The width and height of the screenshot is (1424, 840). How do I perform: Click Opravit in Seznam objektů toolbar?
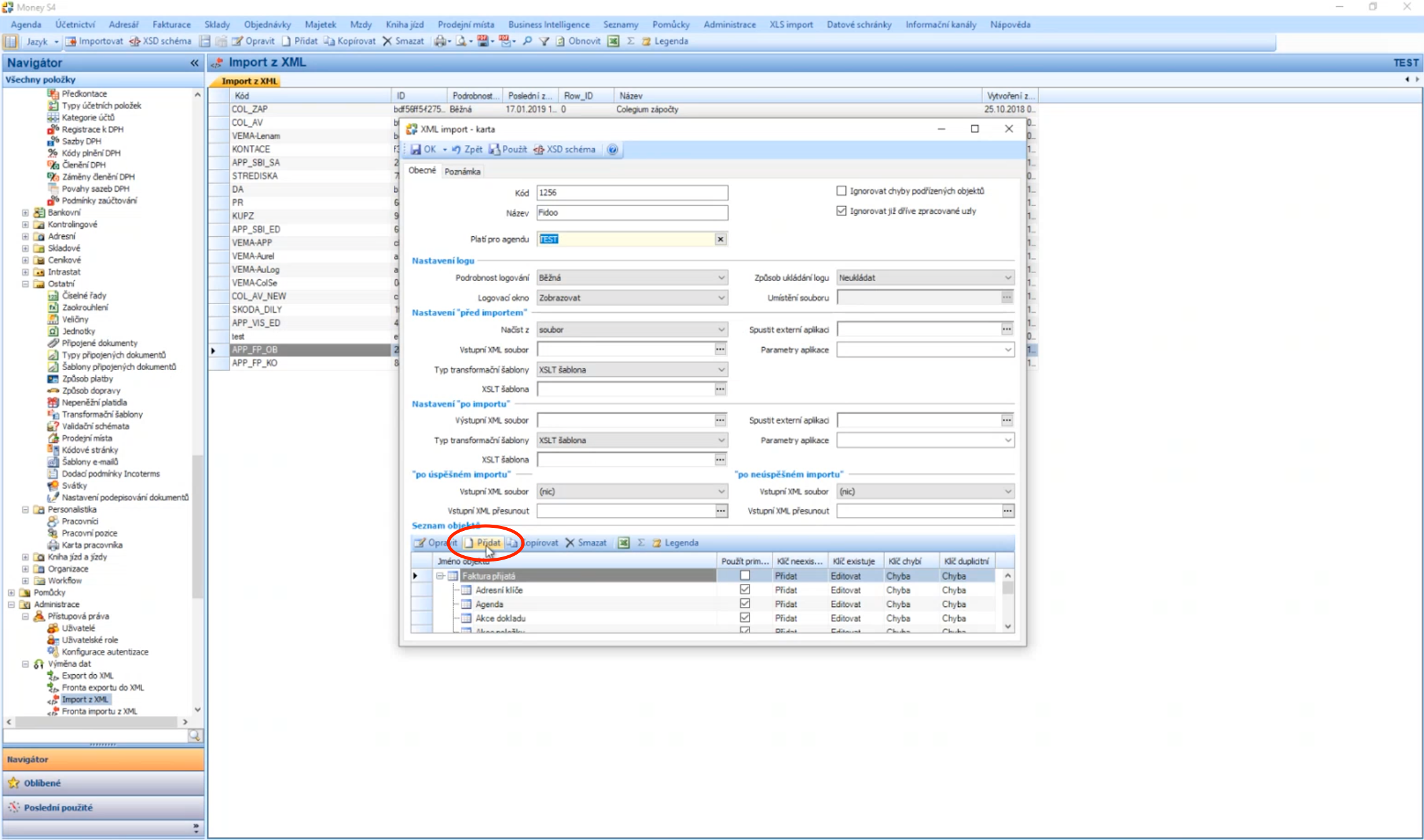(x=436, y=543)
